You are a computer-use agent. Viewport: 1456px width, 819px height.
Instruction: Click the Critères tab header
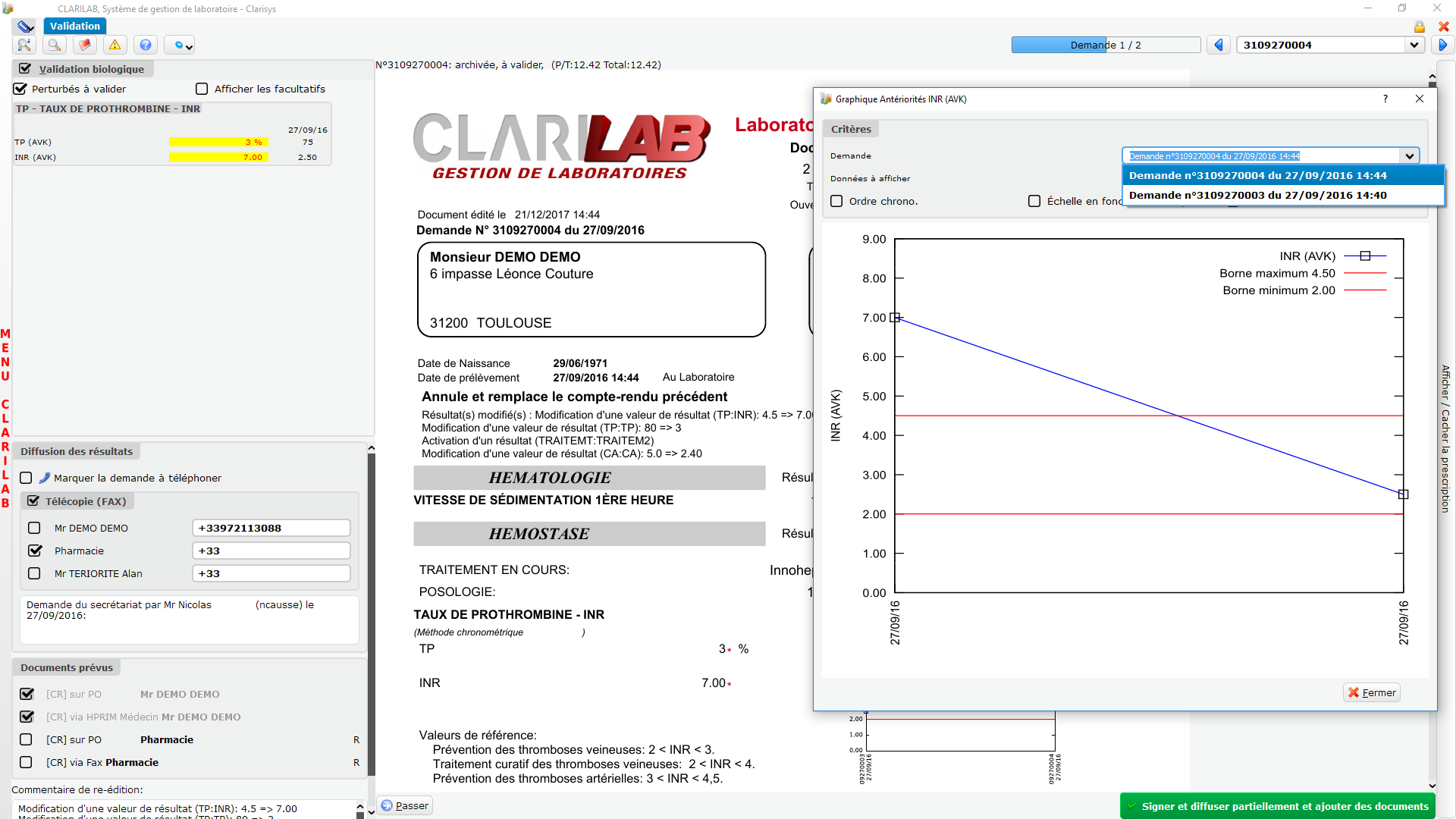coord(851,129)
